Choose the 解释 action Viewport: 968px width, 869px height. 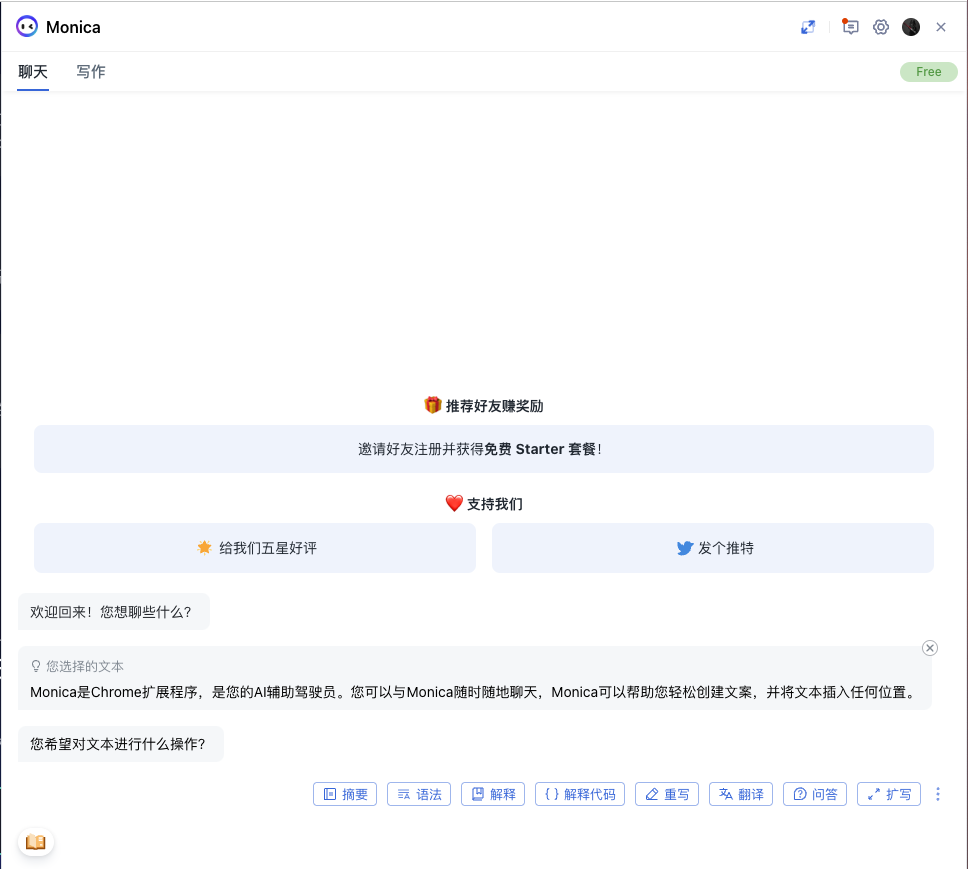[x=493, y=794]
